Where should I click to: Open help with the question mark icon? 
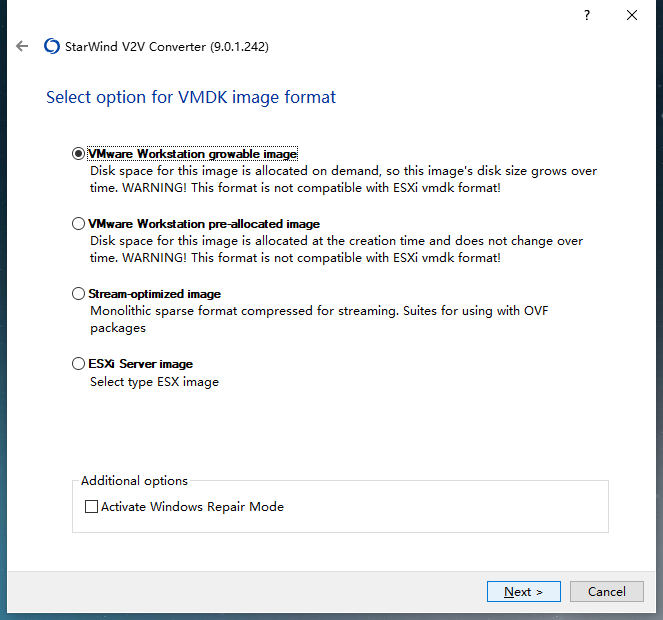coord(587,16)
